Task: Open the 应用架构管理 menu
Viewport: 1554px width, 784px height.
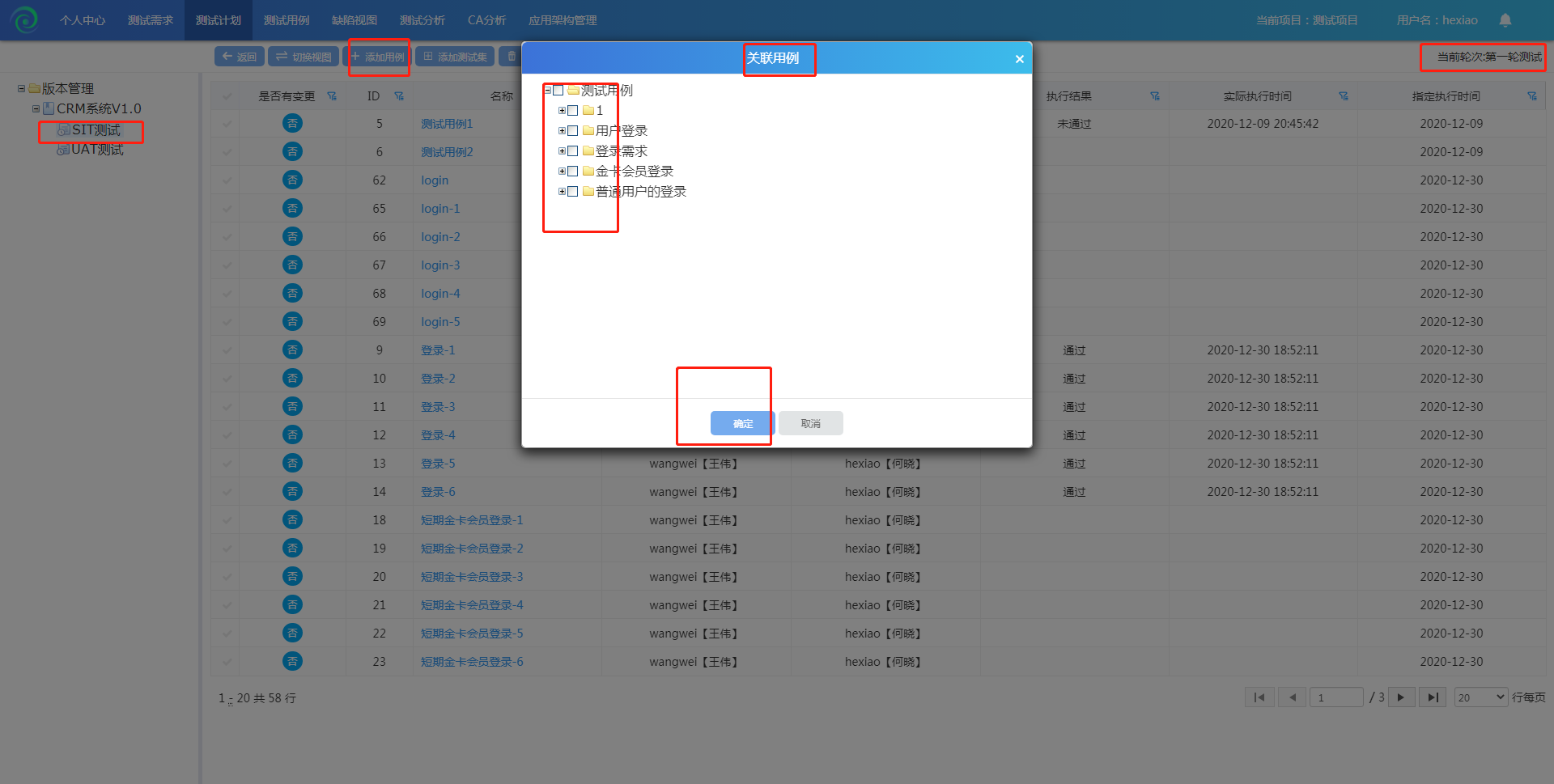Action: pos(563,20)
